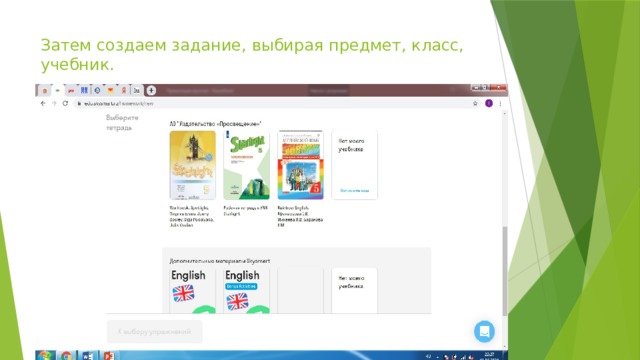Select the first English material card

pos(193,291)
